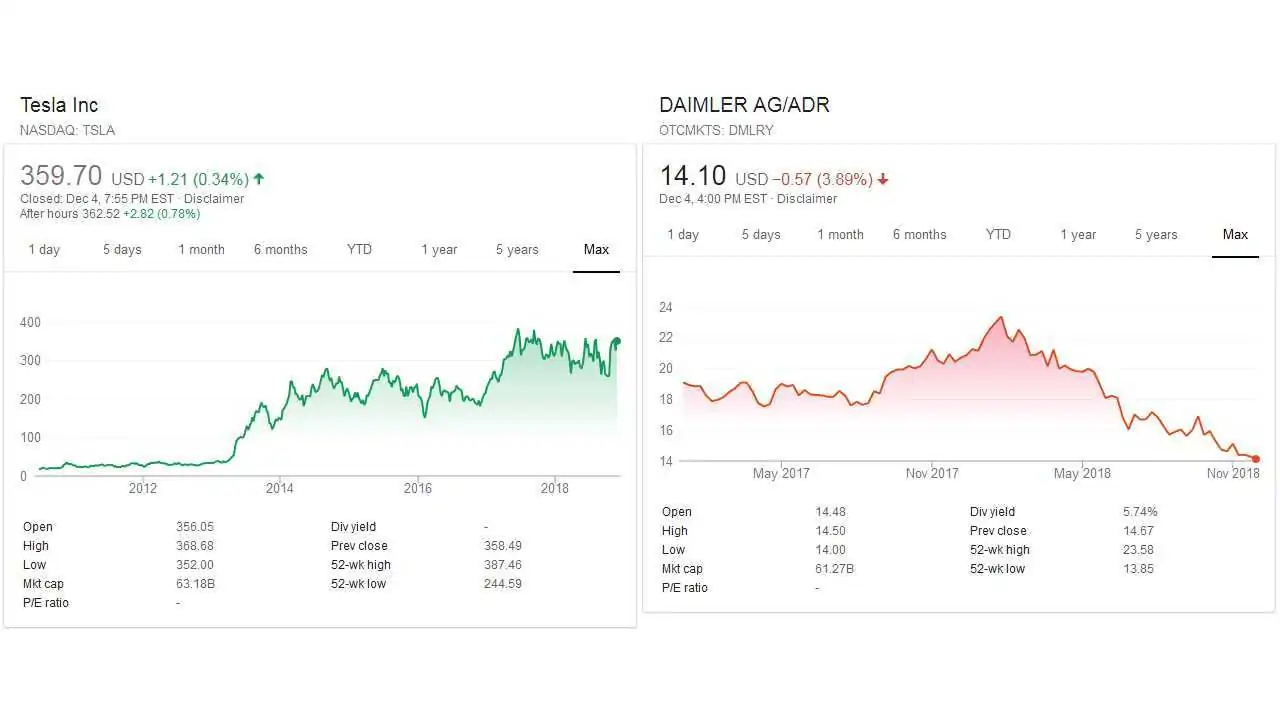Select Daimler '1 day' tab
The width and height of the screenshot is (1280, 720).
683,234
